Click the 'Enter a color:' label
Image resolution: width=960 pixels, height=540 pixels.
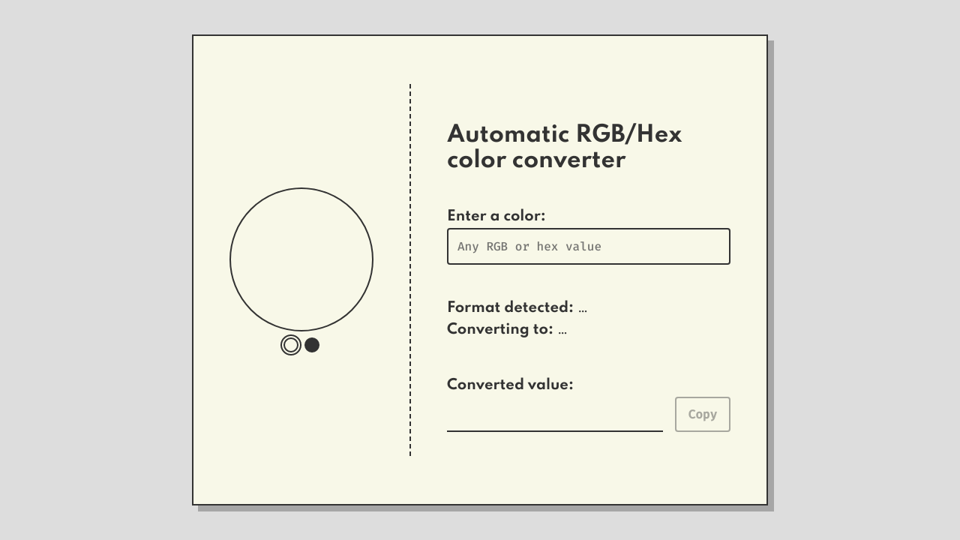tap(496, 216)
